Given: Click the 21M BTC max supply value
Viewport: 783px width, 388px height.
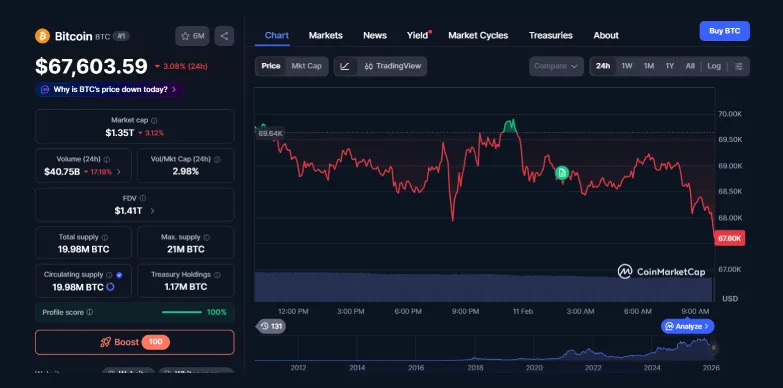Looking at the screenshot, I should [186, 249].
